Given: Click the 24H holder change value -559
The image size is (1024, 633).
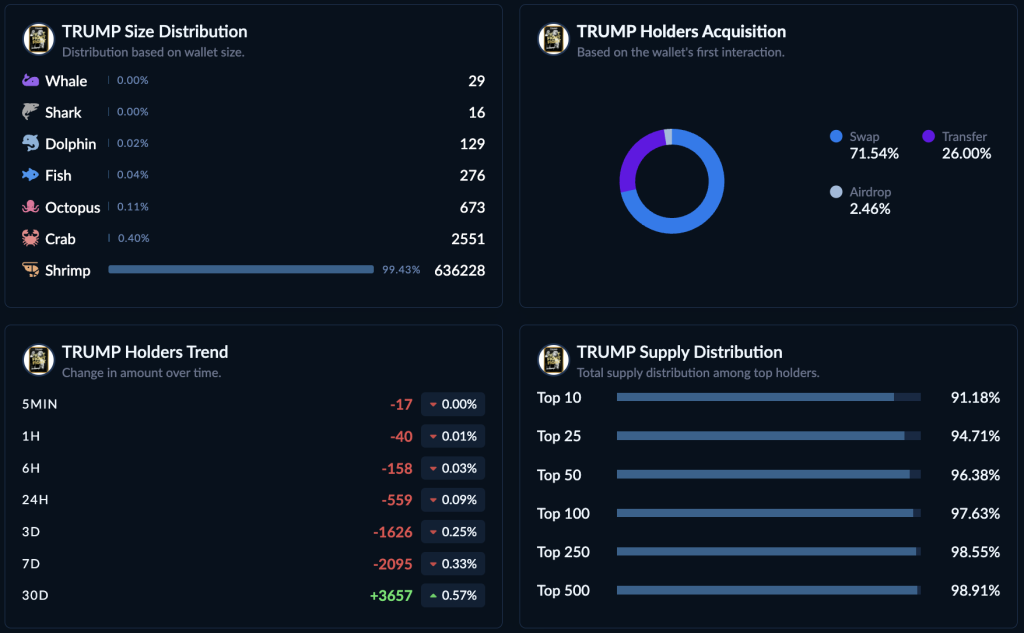Looking at the screenshot, I should (397, 500).
